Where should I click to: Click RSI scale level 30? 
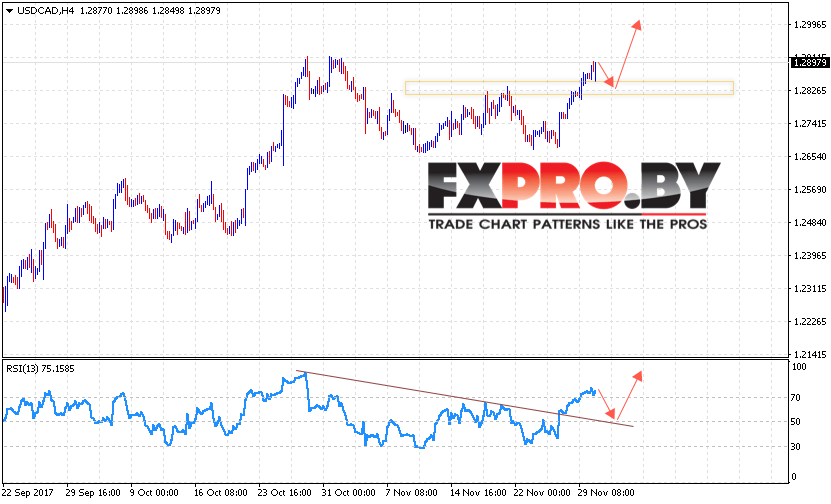(795, 447)
